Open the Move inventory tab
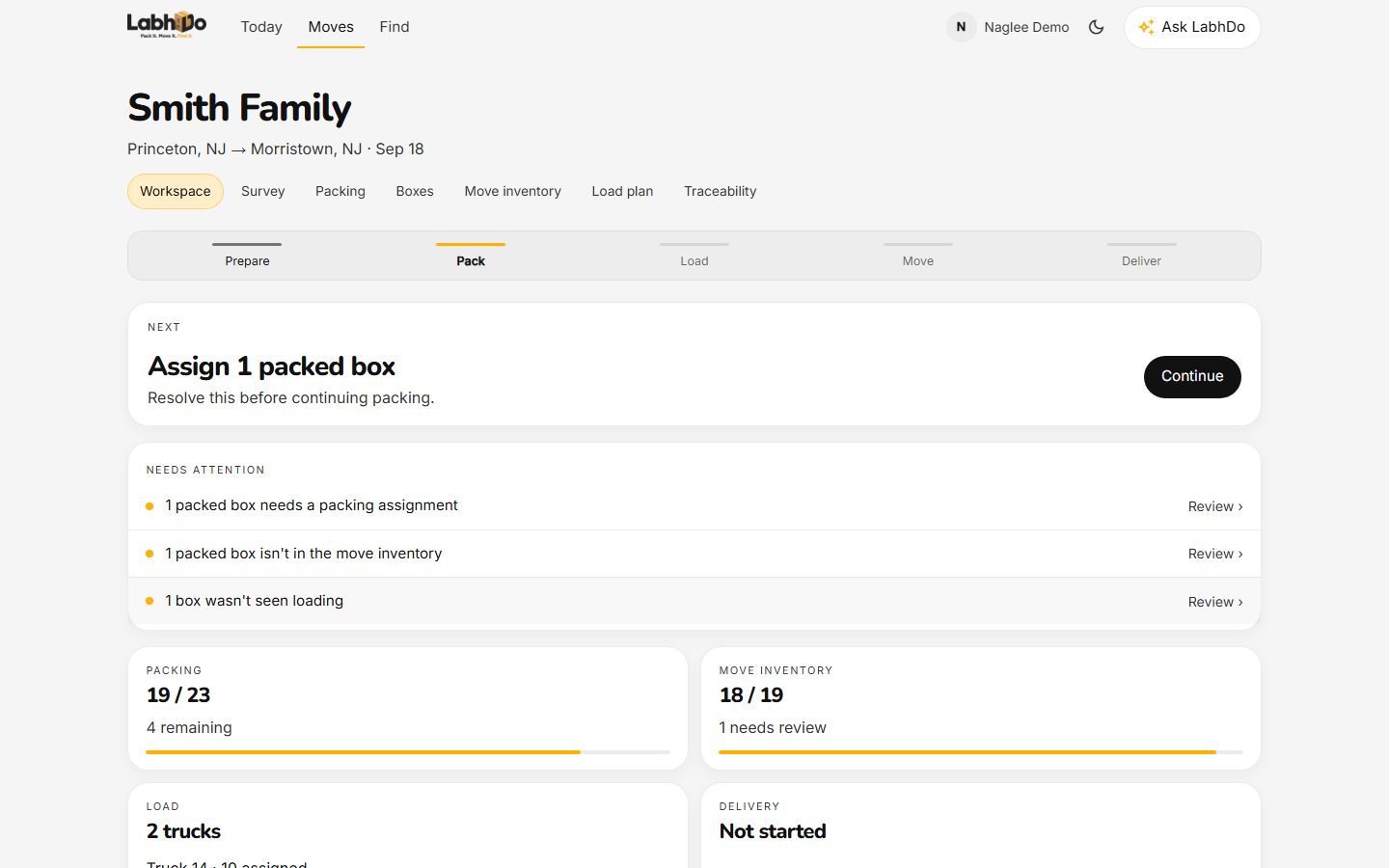 (x=513, y=191)
